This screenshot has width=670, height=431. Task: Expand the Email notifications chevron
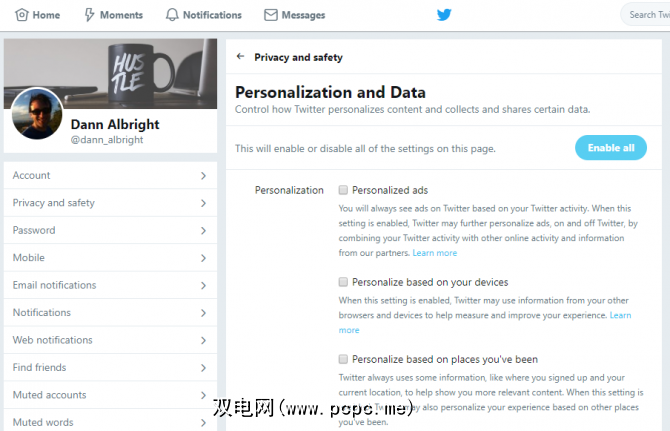(203, 285)
